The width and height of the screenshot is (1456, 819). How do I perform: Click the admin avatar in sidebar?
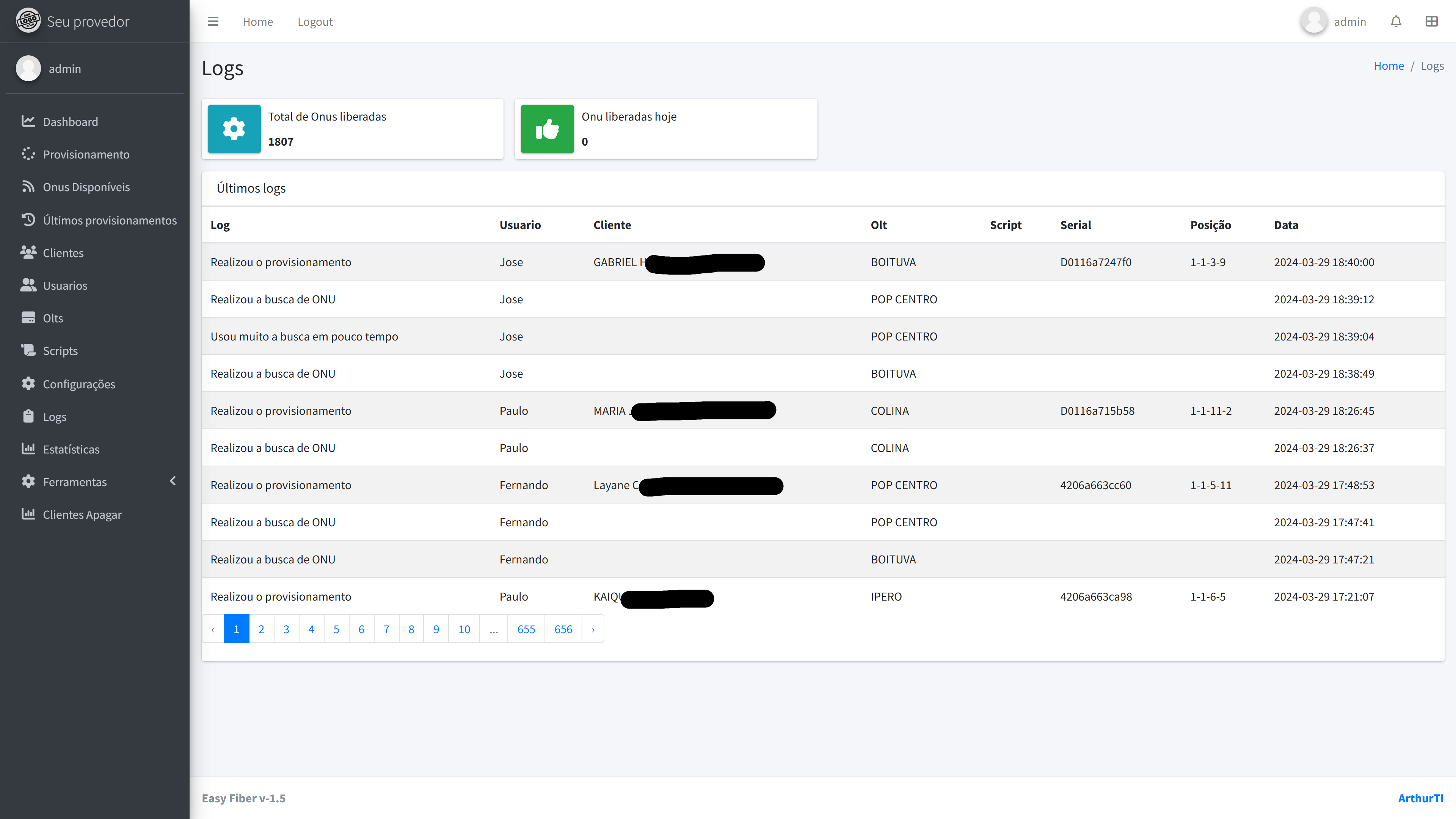click(x=28, y=68)
